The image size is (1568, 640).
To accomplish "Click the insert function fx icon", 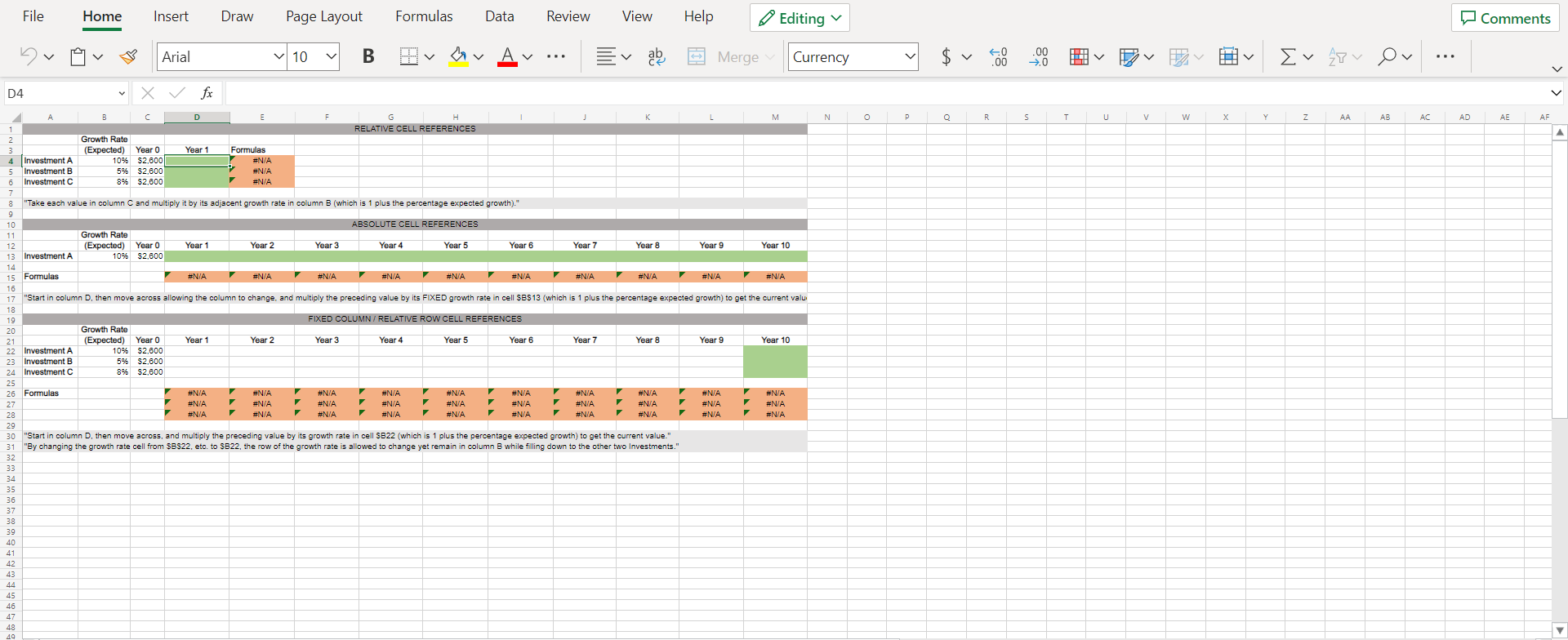I will pyautogui.click(x=207, y=93).
